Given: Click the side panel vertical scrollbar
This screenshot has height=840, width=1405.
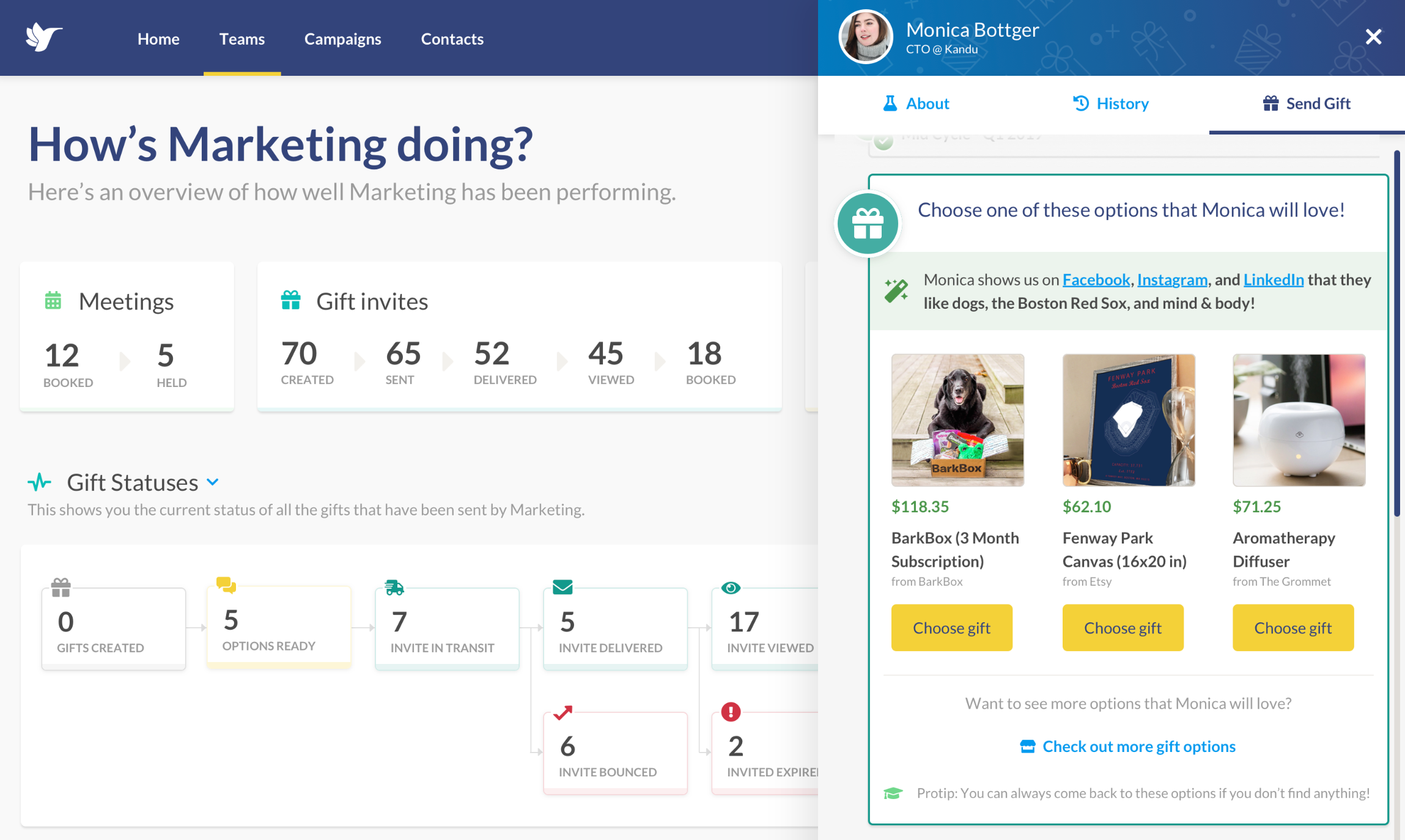Looking at the screenshot, I should [x=1397, y=333].
